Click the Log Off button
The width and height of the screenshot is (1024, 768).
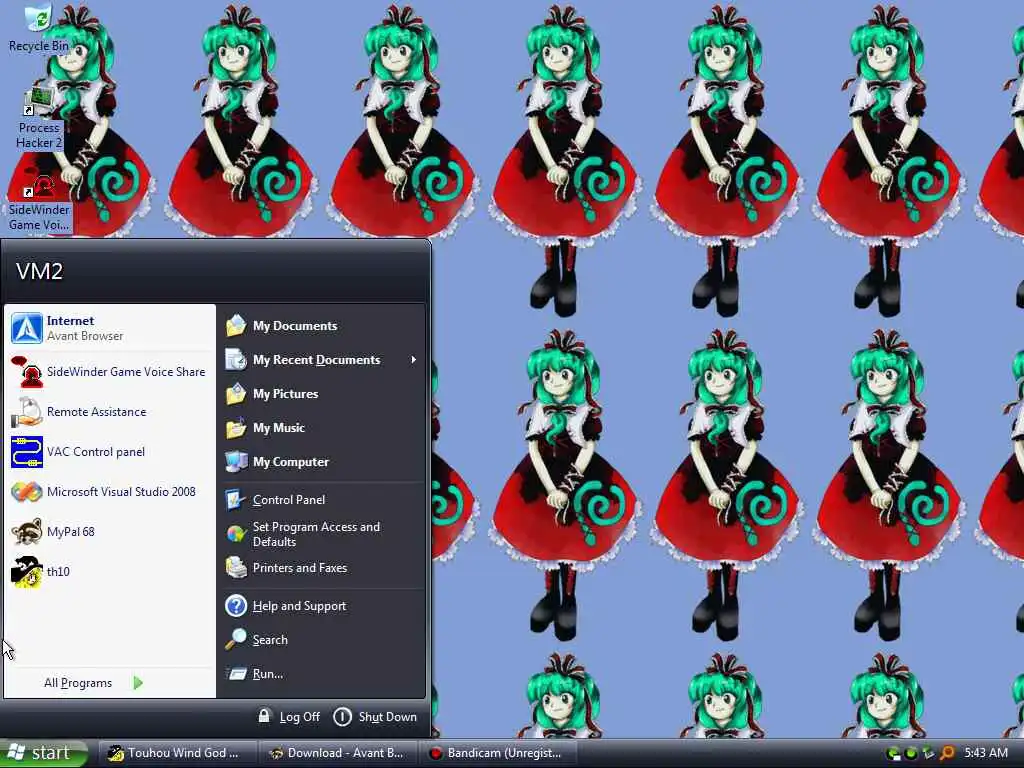[289, 716]
